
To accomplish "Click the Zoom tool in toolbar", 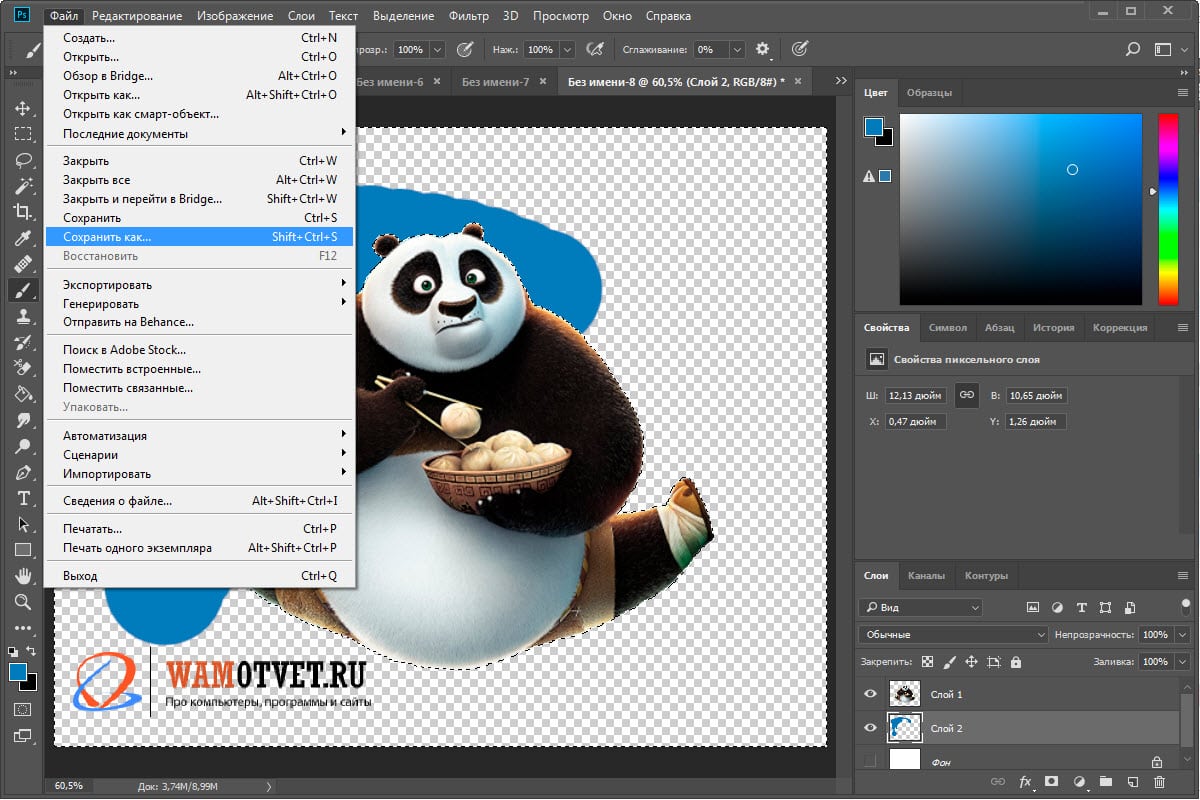I will 22,601.
